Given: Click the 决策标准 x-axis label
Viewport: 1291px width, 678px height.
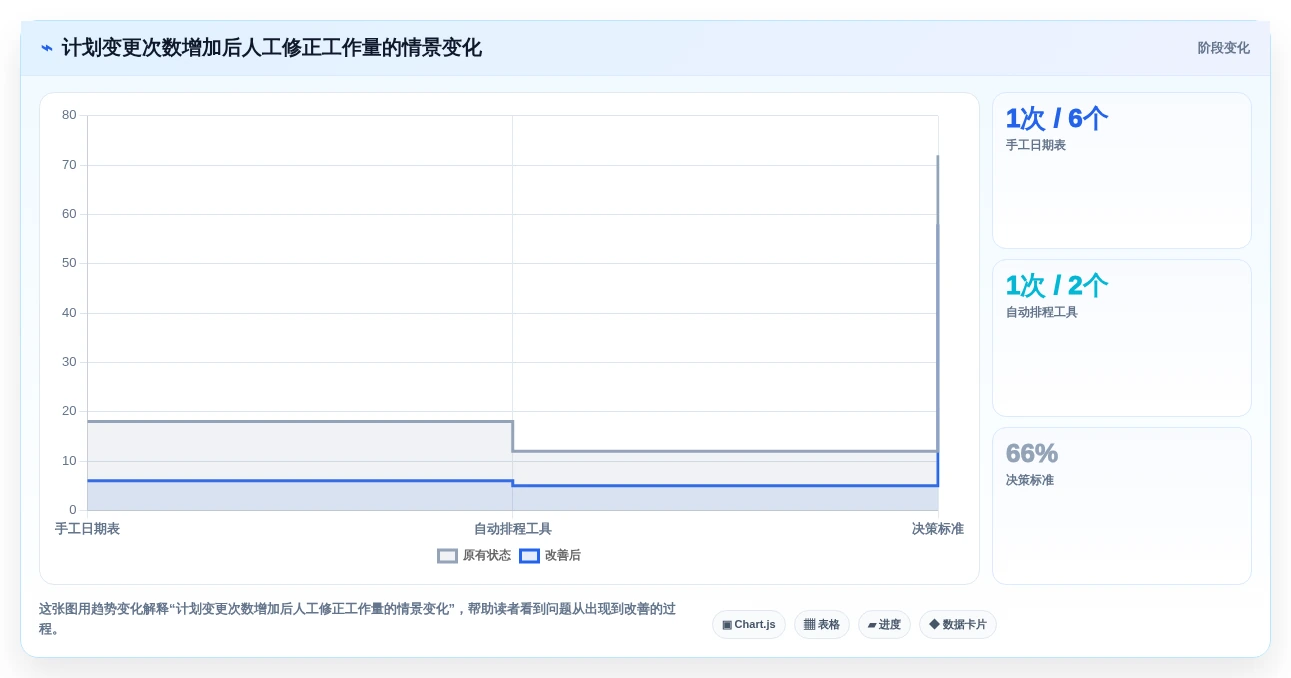Looking at the screenshot, I should tap(938, 529).
